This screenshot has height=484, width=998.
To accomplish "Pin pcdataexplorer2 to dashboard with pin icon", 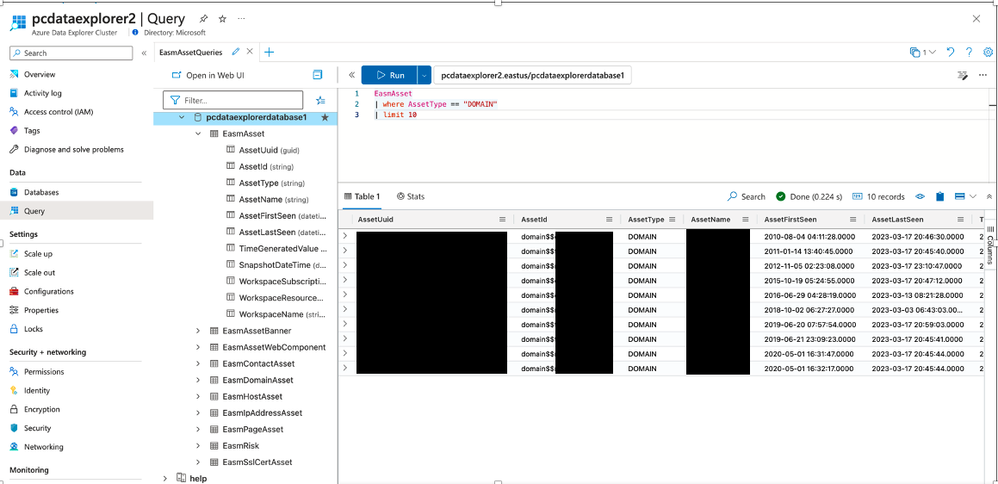I will click(203, 18).
